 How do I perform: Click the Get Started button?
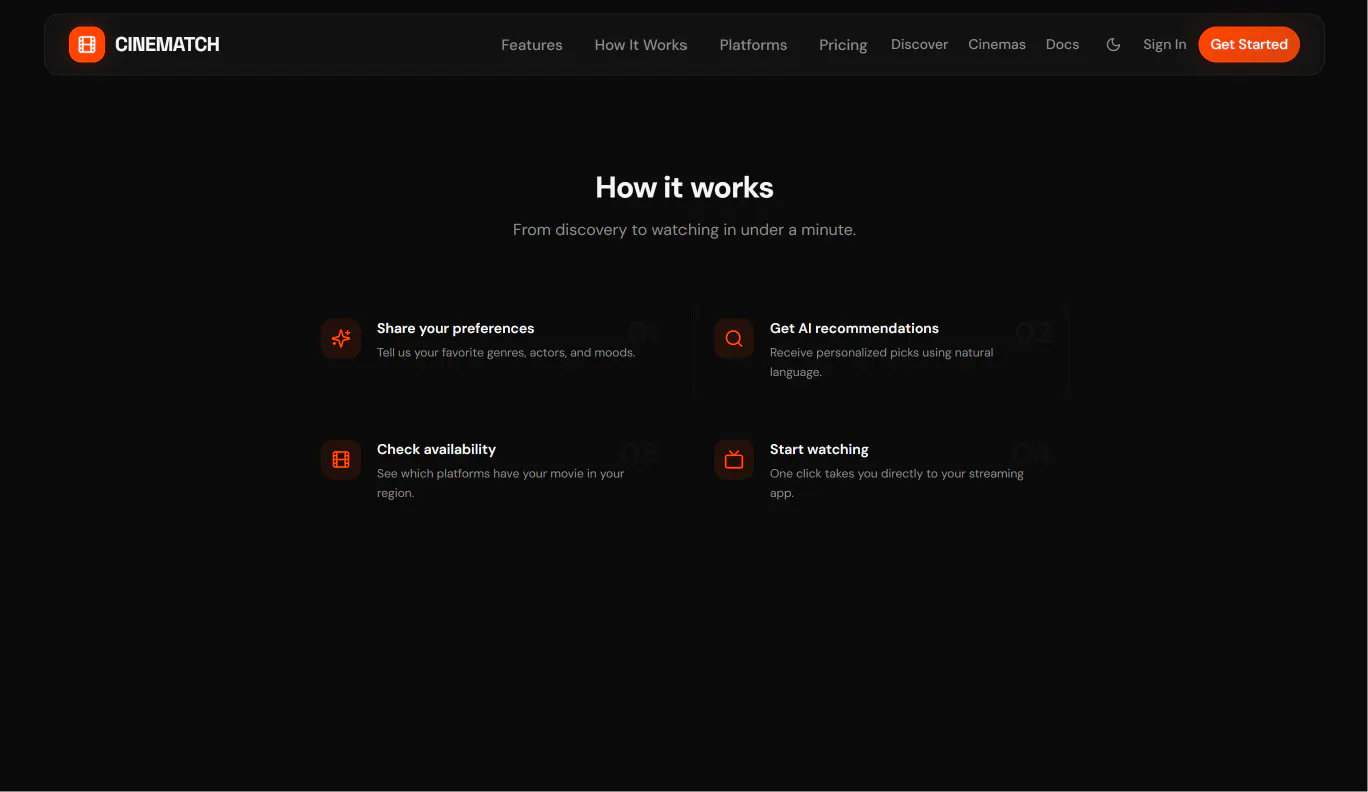click(1249, 44)
